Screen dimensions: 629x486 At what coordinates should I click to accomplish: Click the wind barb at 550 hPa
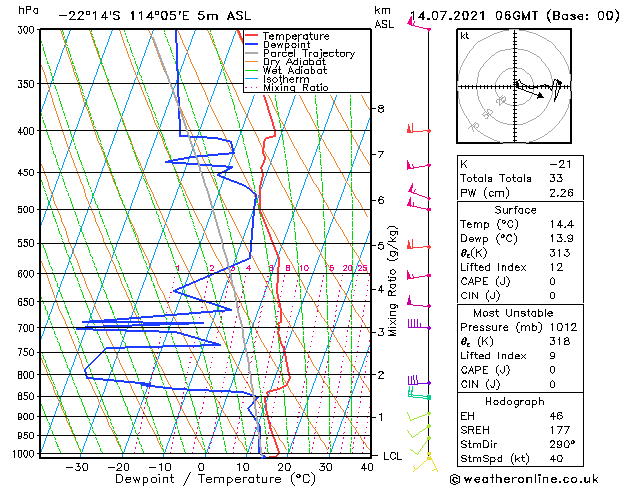point(419,245)
